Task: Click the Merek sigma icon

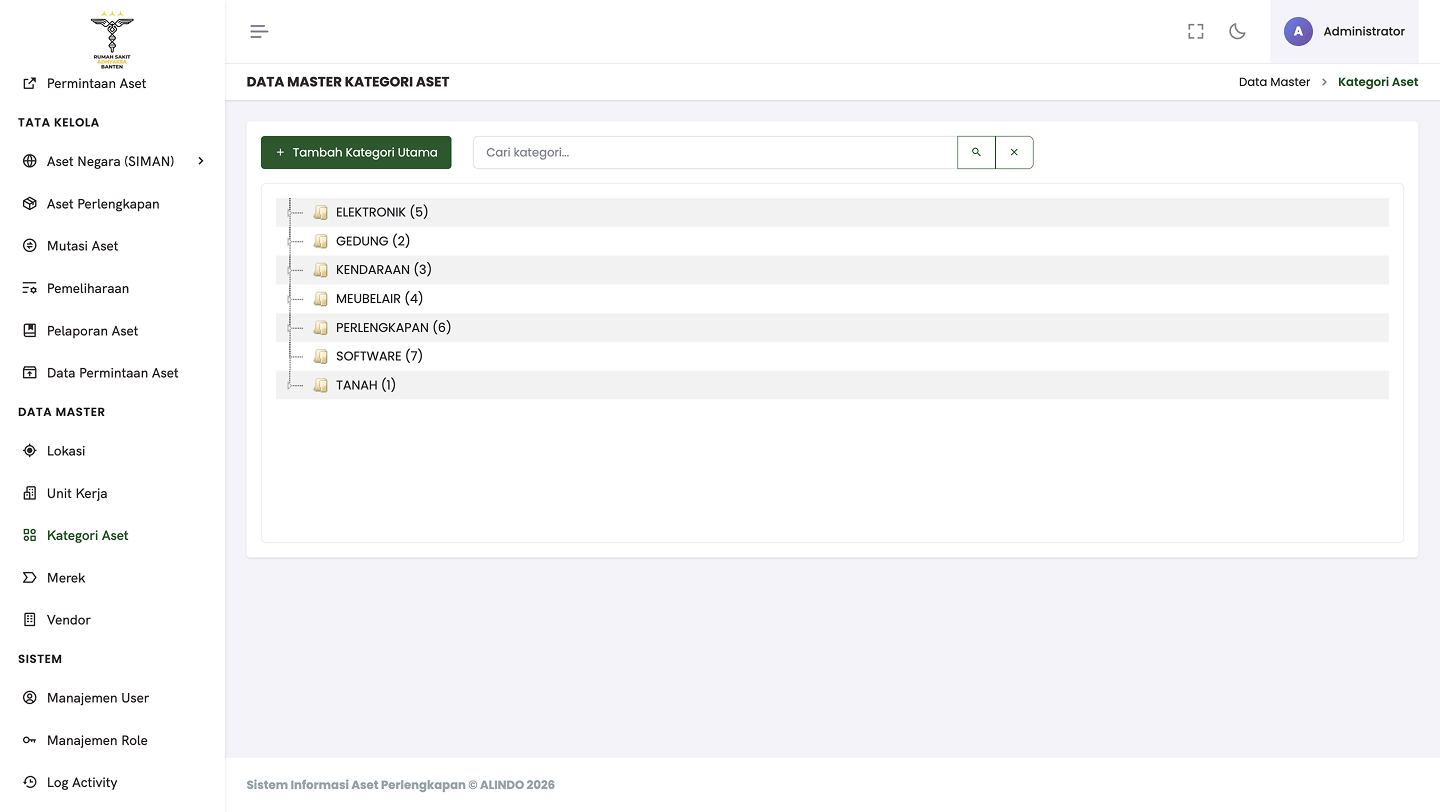Action: (x=29, y=578)
